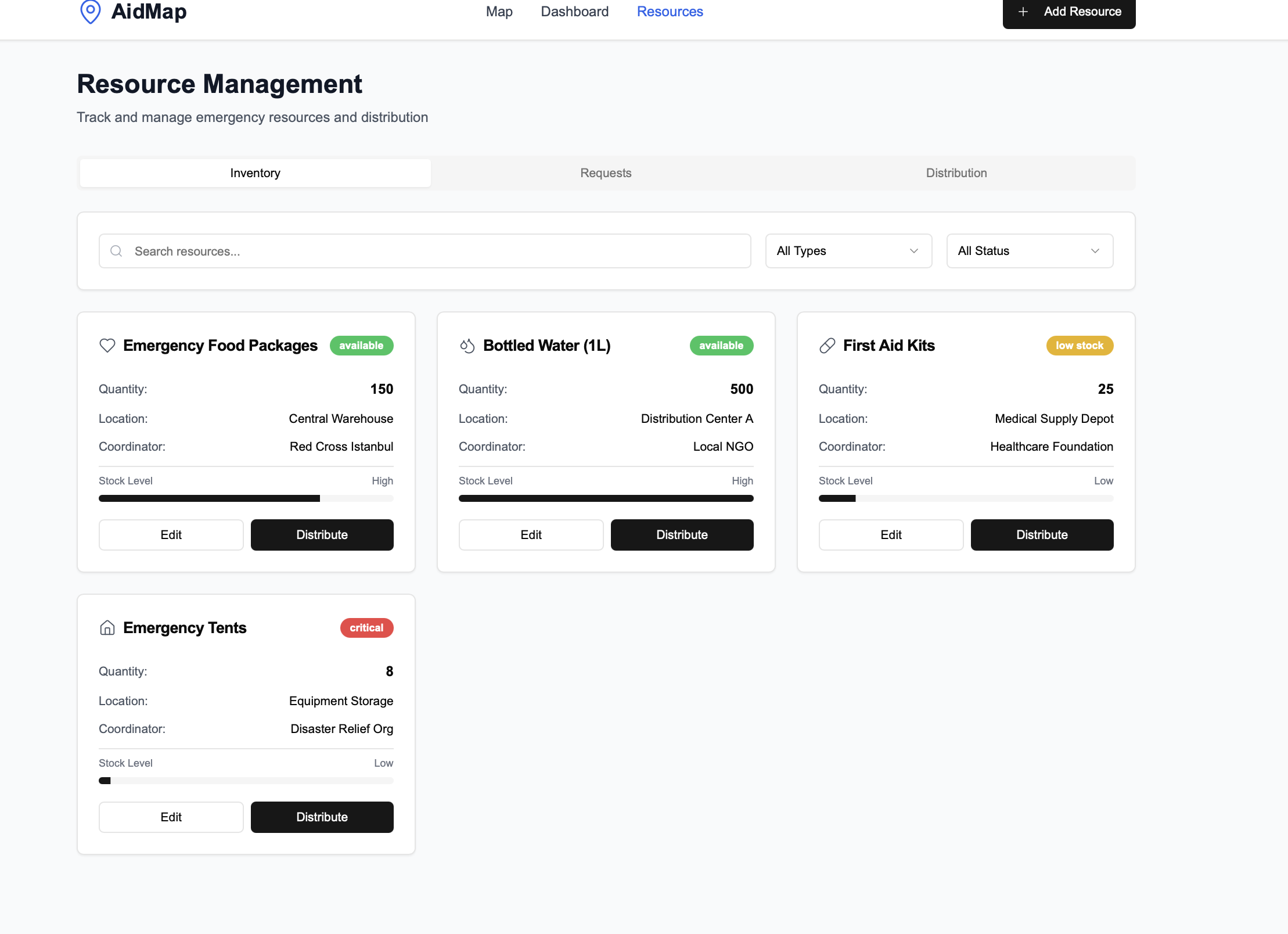Open the Map navigation link
The height and width of the screenshot is (934, 1288).
tap(499, 12)
